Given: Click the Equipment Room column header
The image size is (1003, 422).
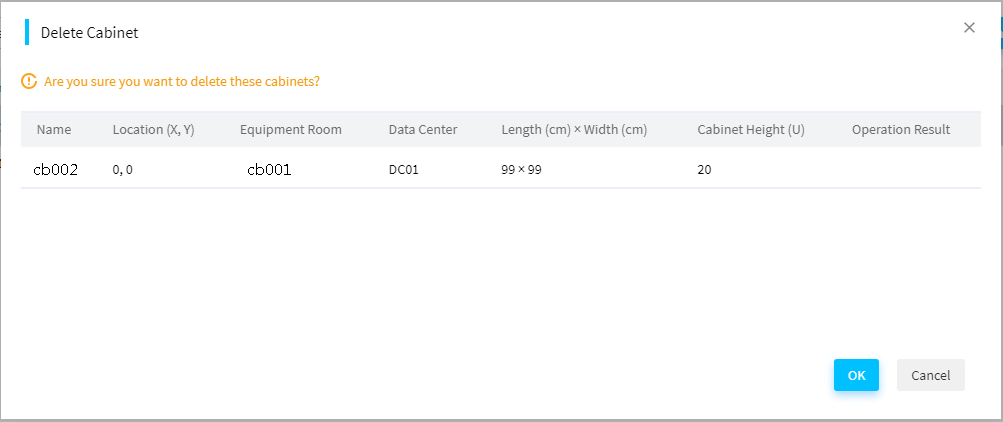Looking at the screenshot, I should pos(290,130).
